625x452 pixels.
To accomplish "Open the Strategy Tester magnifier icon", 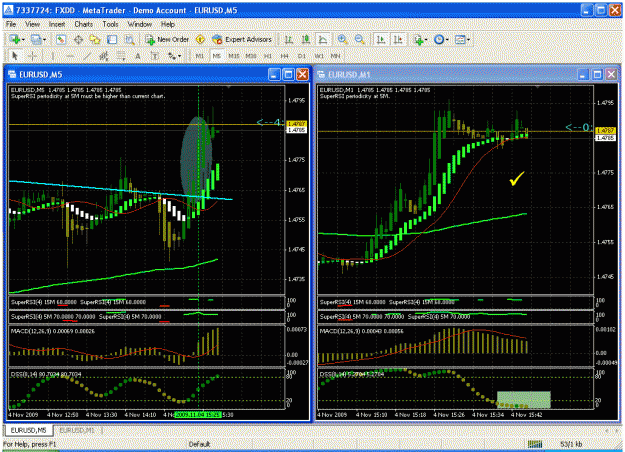I will (x=130, y=39).
